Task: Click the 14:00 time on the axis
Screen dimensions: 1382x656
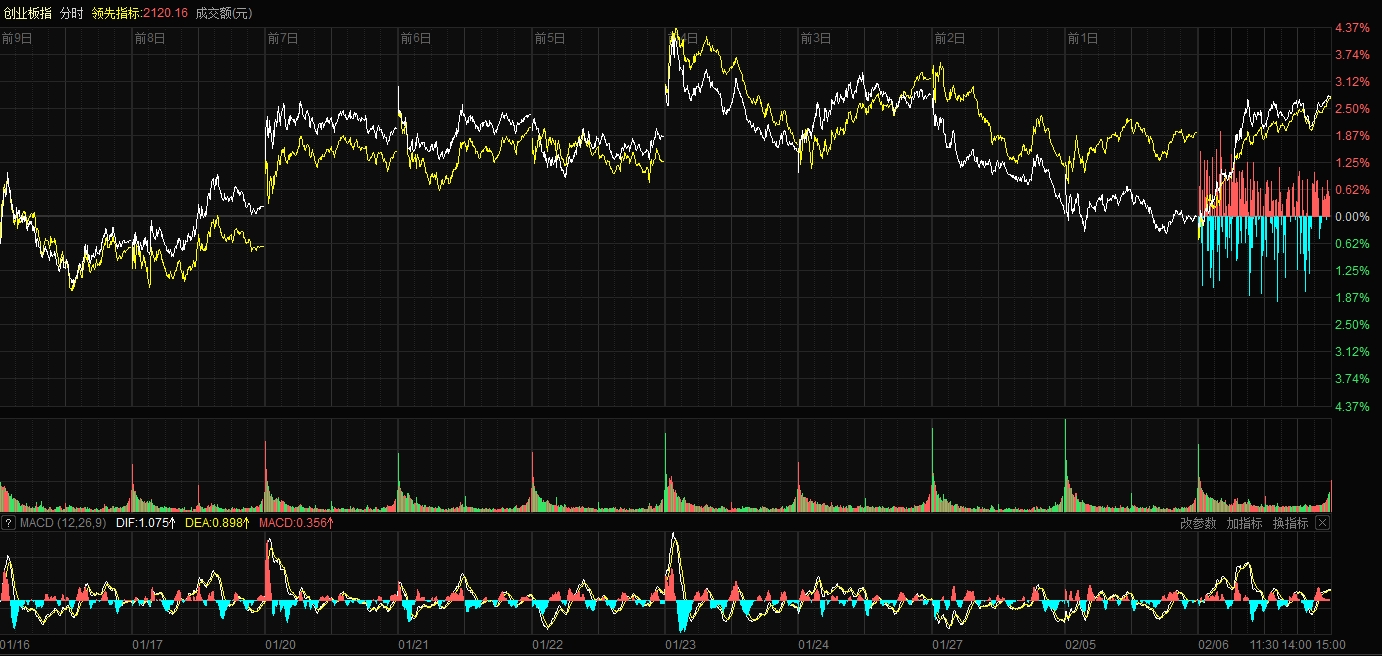Action: coord(1297,645)
